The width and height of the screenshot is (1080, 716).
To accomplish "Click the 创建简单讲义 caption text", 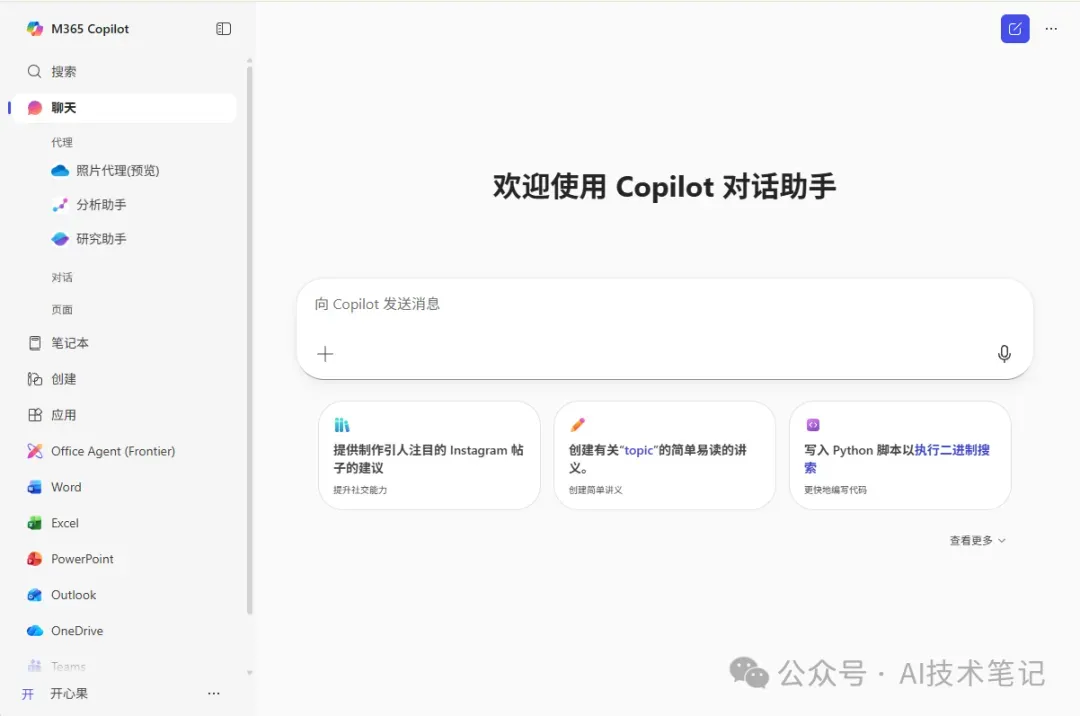I will pos(596,490).
